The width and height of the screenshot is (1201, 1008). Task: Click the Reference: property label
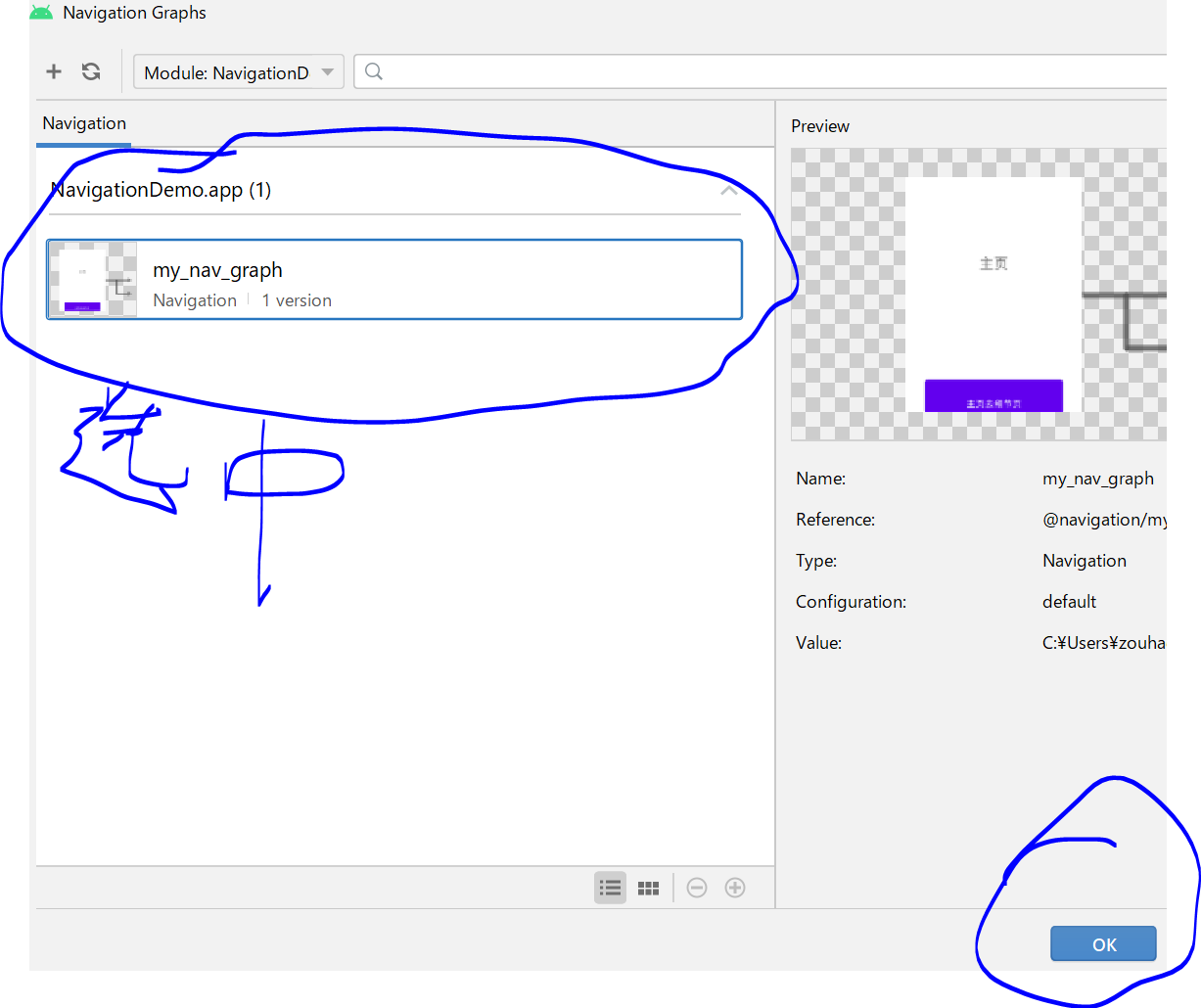coord(836,520)
